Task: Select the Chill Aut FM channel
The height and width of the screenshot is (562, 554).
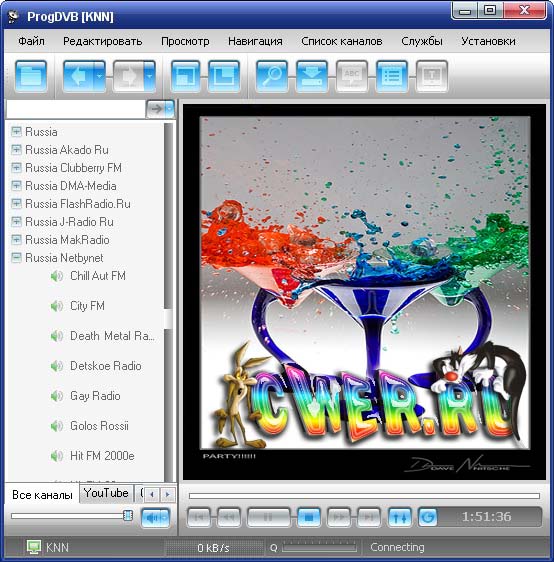Action: click(98, 276)
